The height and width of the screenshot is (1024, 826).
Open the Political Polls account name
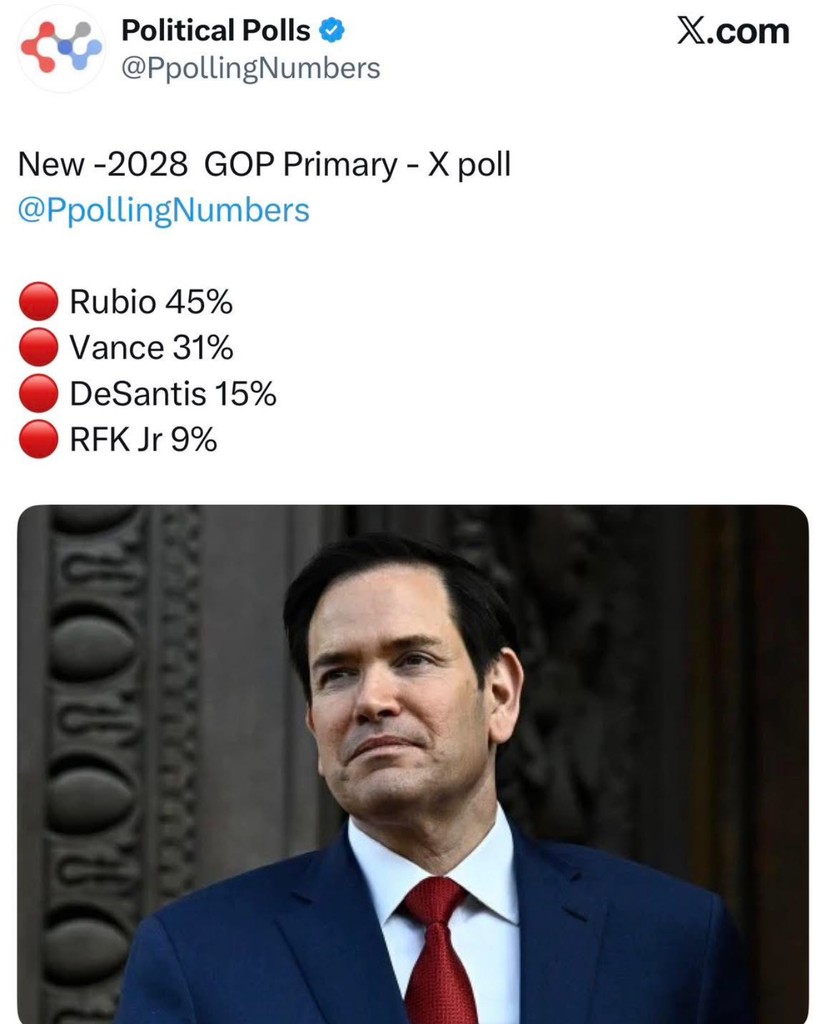[x=215, y=31]
